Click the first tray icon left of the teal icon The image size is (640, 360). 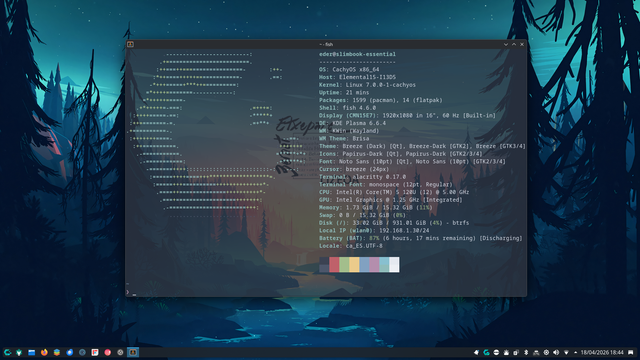pos(476,352)
